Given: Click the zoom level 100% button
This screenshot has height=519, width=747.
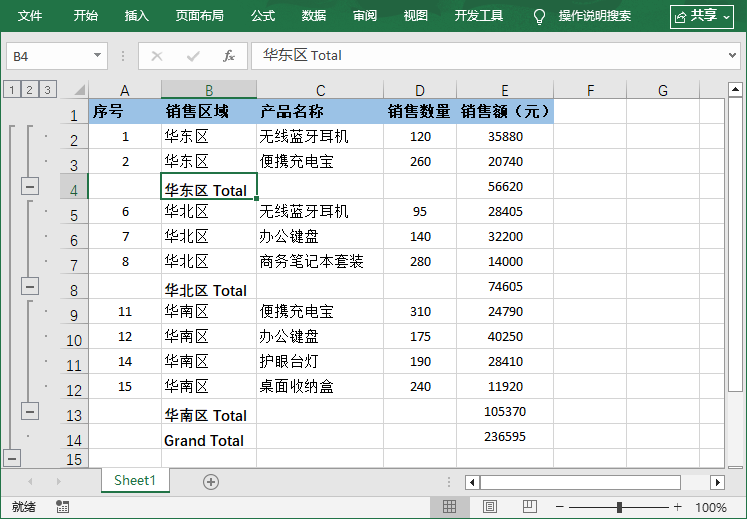Looking at the screenshot, I should 711,507.
